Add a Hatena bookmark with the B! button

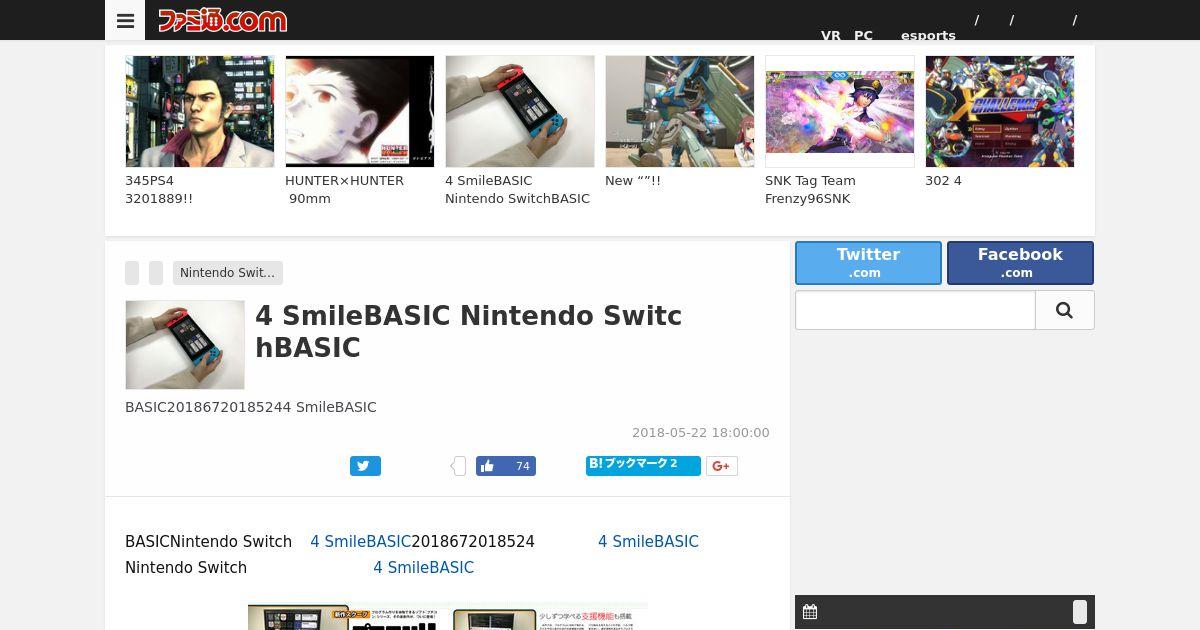pyautogui.click(x=643, y=465)
